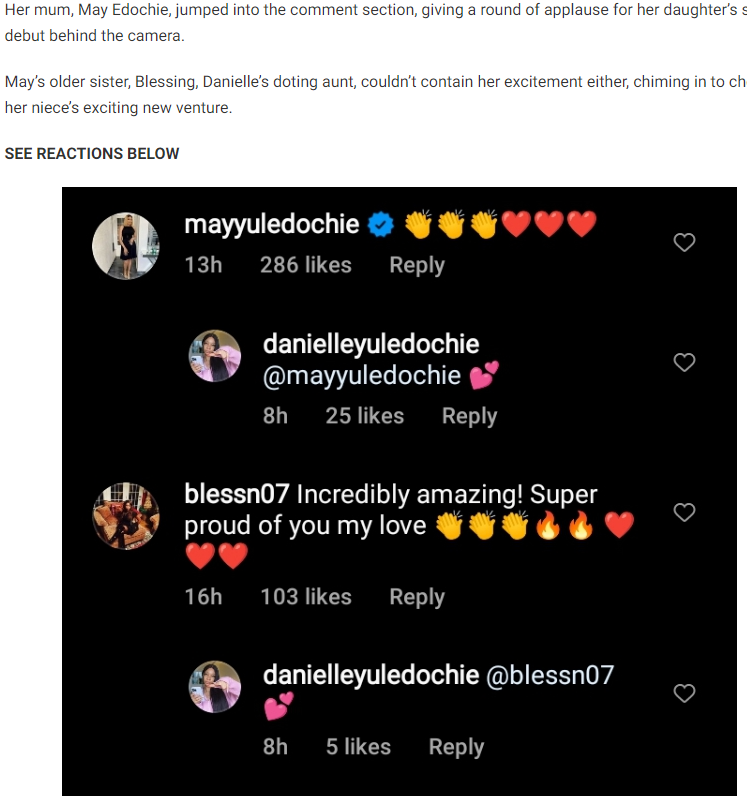
Task: Click the verified badge beside mayyuledochie
Action: 380,225
